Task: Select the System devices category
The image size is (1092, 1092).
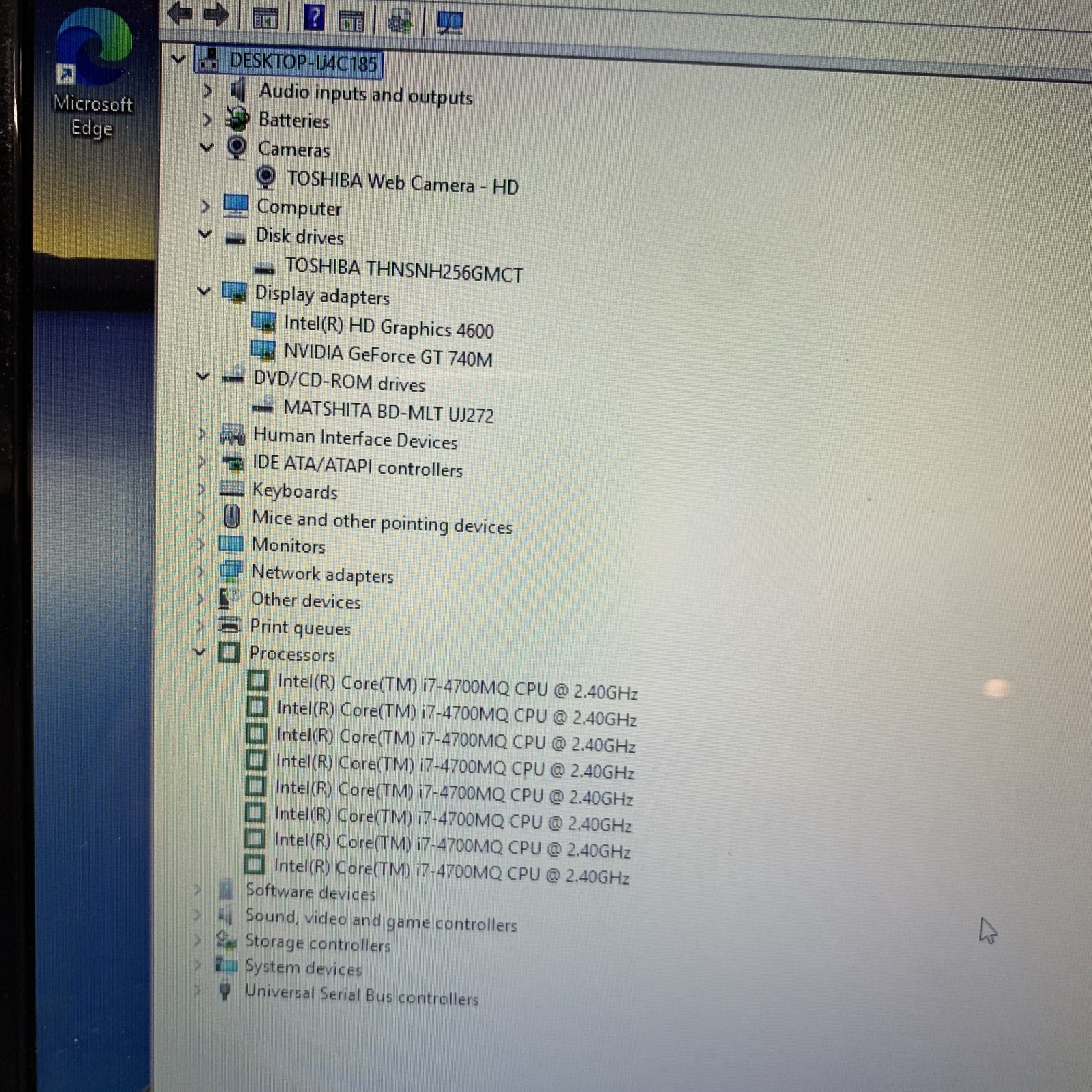Action: 303,967
